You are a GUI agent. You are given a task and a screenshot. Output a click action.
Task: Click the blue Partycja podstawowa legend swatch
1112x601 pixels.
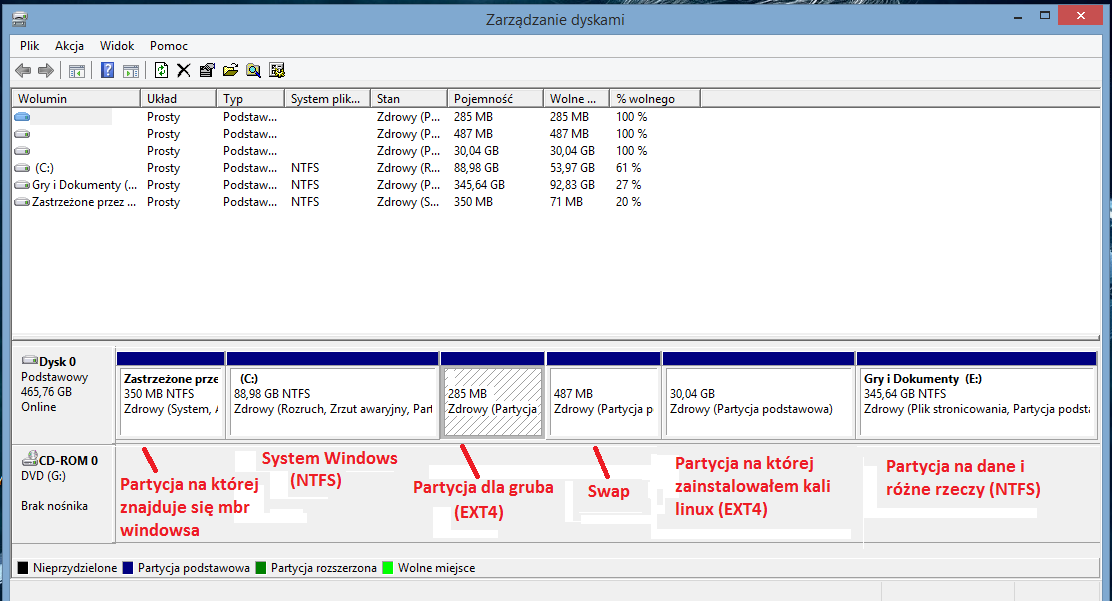coord(128,568)
